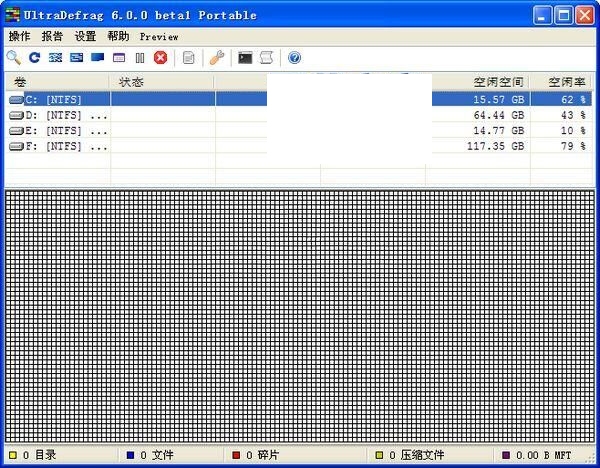Open the 报告 menu

[x=52, y=36]
